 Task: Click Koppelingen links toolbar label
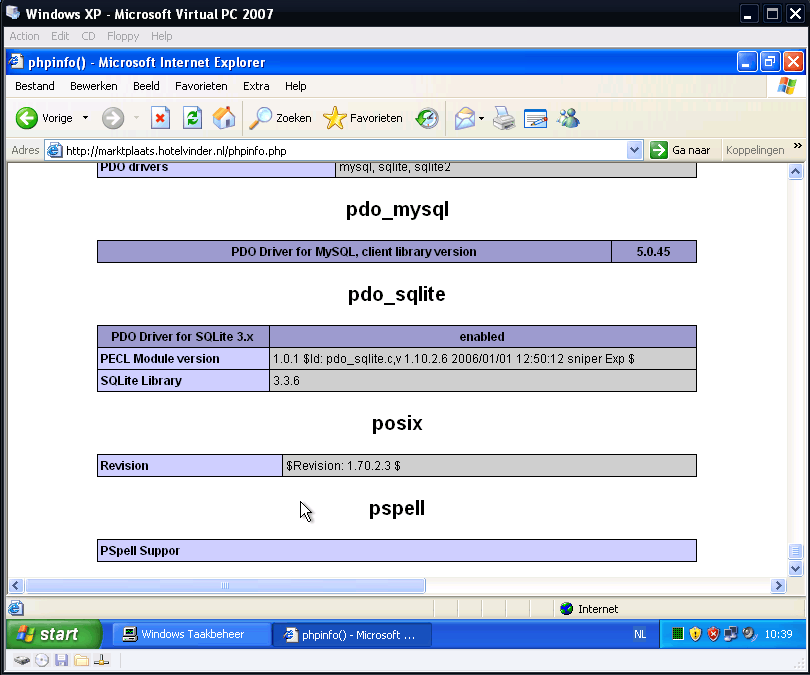pos(755,150)
